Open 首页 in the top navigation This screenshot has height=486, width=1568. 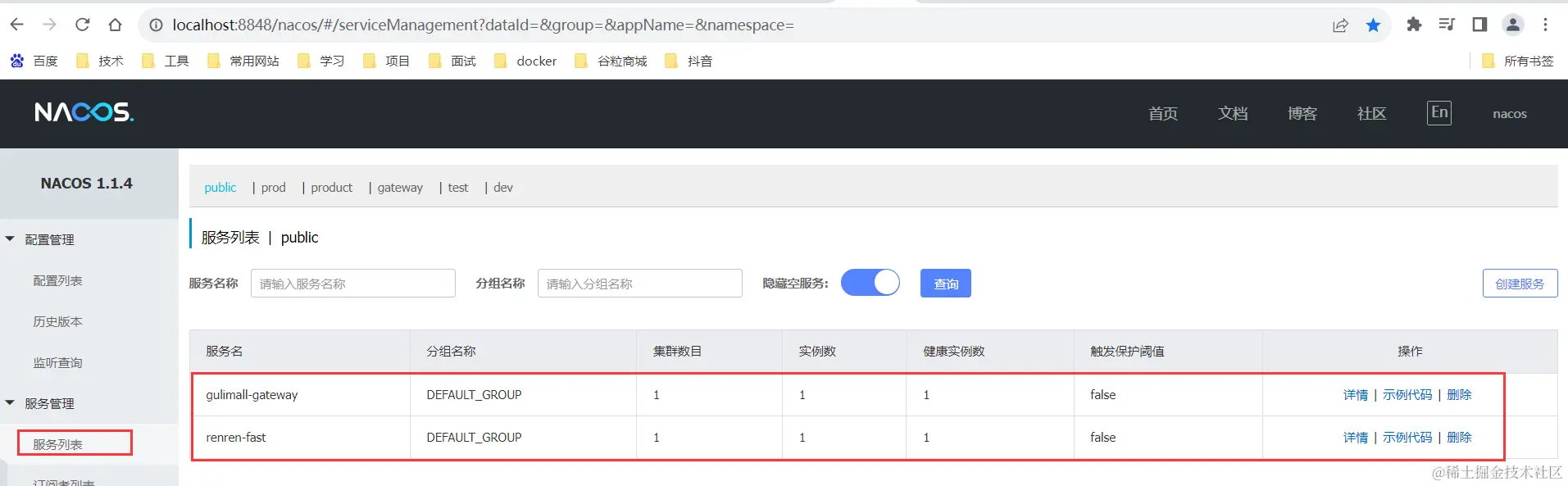click(x=1163, y=114)
